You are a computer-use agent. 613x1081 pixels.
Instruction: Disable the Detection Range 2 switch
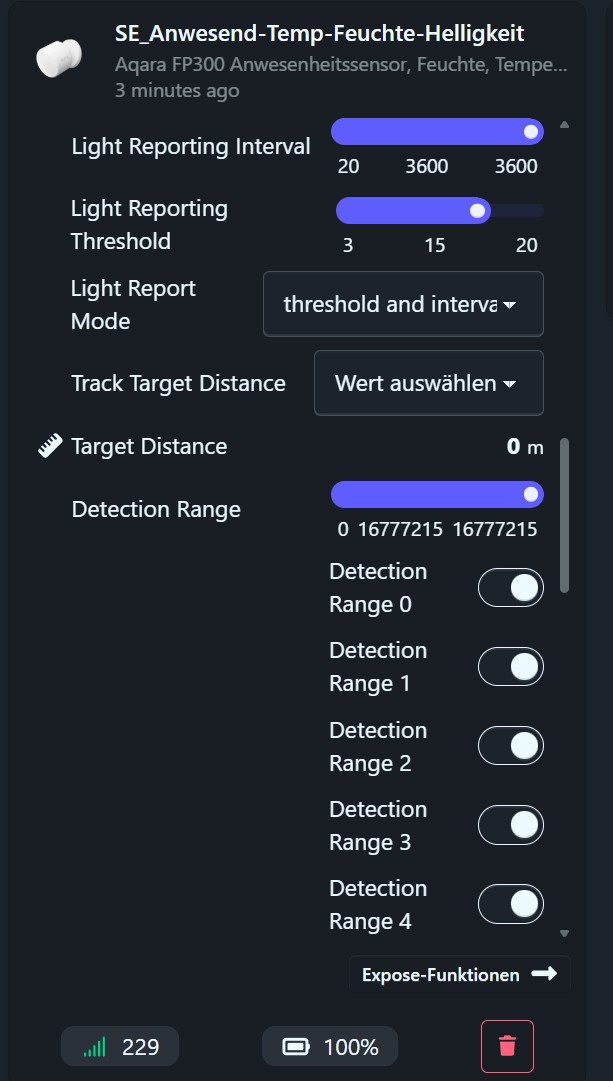tap(510, 746)
